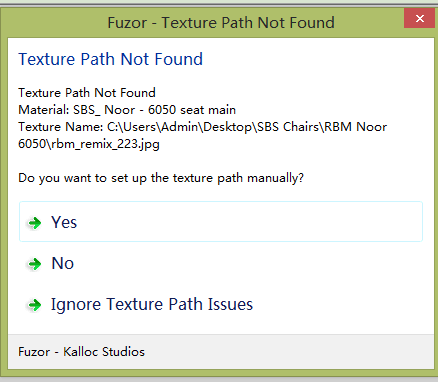
Task: Click the manual texture path question text
Action: pos(161,178)
